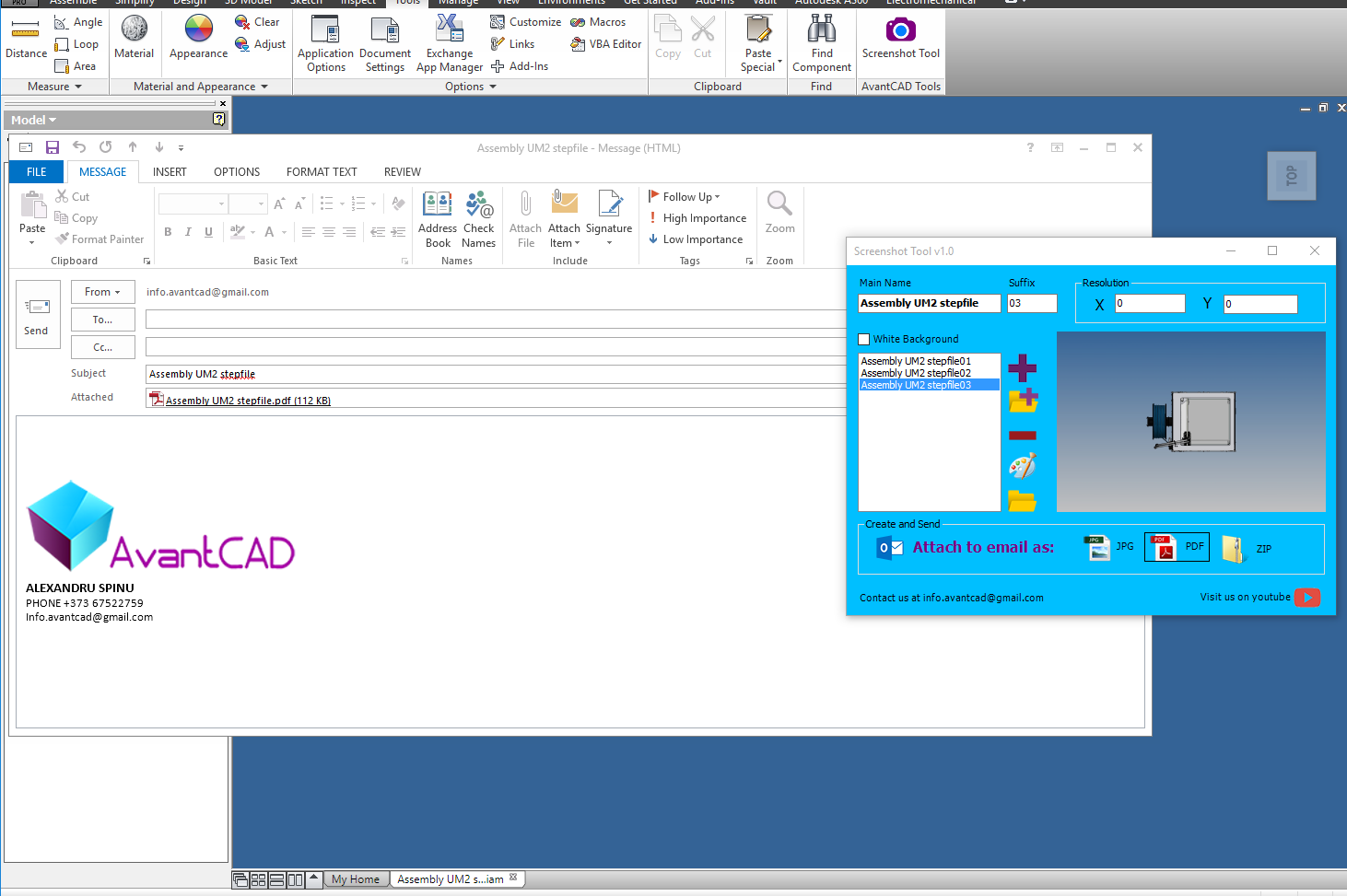Screen dimensions: 1347x896
Task: Switch to the My Home document tab
Action: 356,879
